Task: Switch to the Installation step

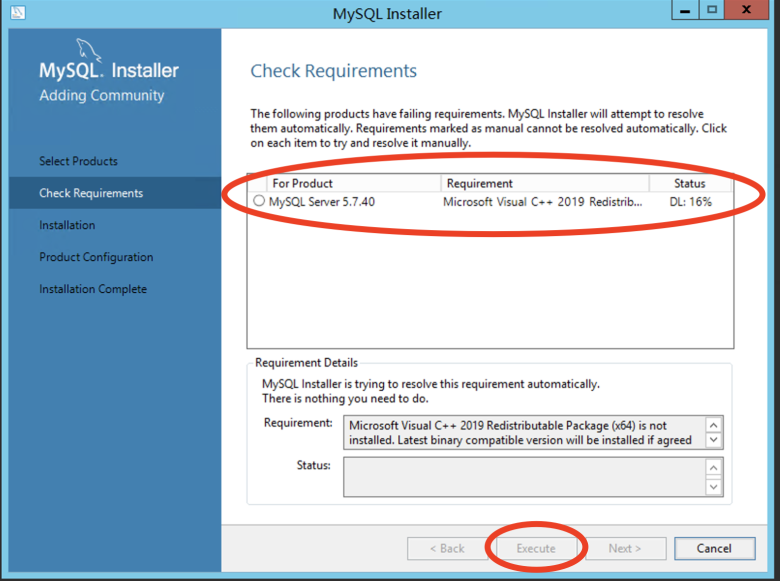Action: [67, 225]
